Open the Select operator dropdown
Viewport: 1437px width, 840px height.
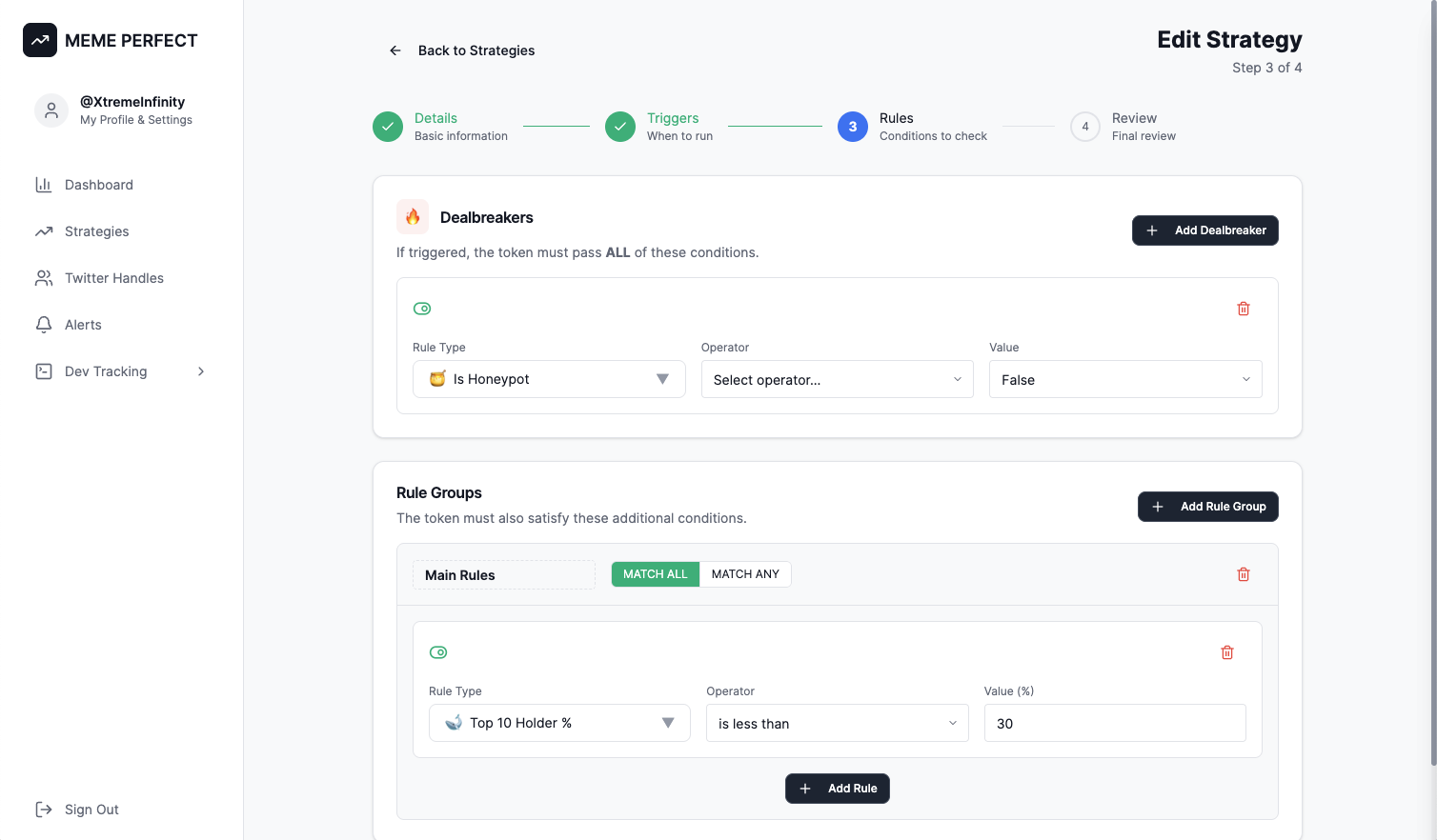(837, 379)
